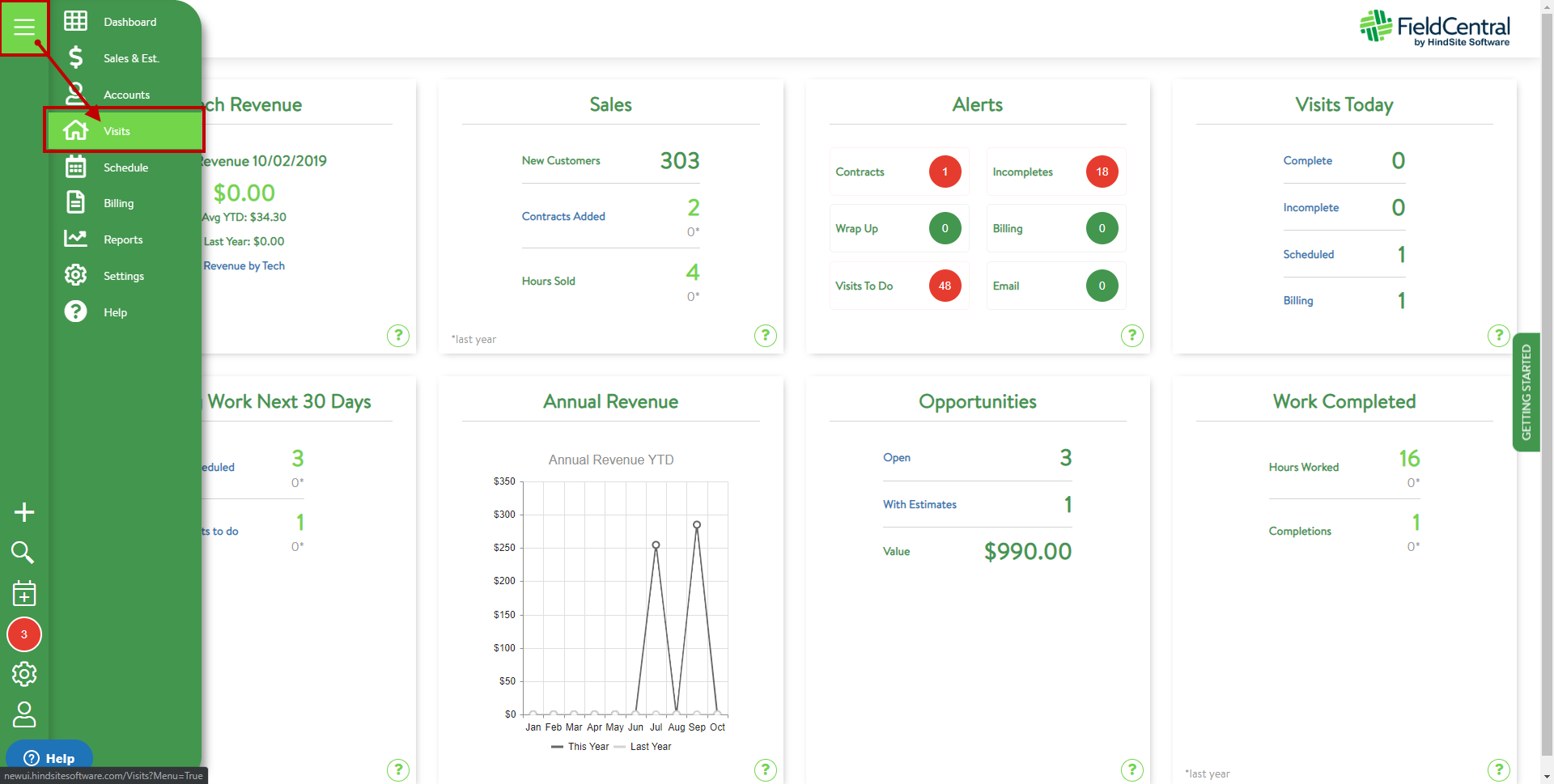
Task: Click the Reports chart icon
Action: coord(75,239)
